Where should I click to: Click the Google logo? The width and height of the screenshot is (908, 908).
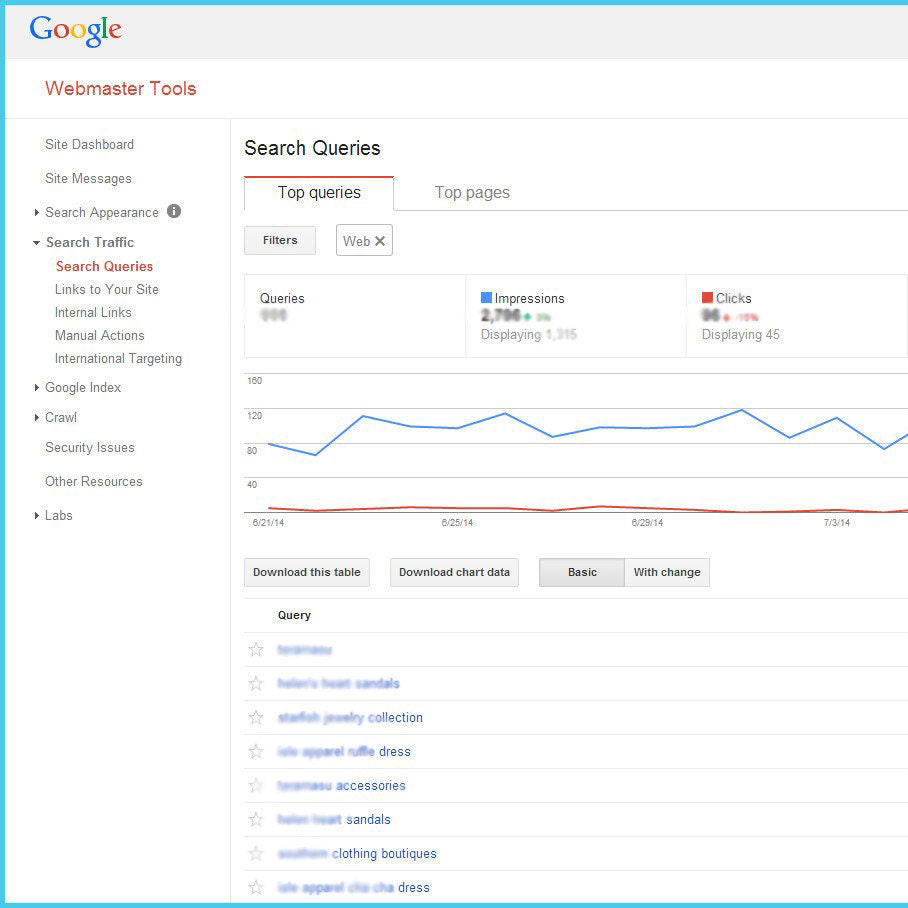[75, 30]
